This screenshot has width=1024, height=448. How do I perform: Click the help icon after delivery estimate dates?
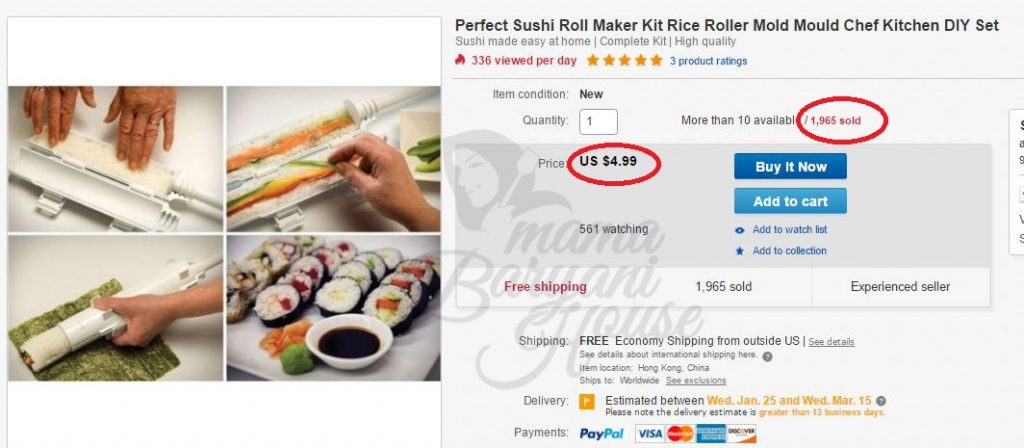pos(881,401)
